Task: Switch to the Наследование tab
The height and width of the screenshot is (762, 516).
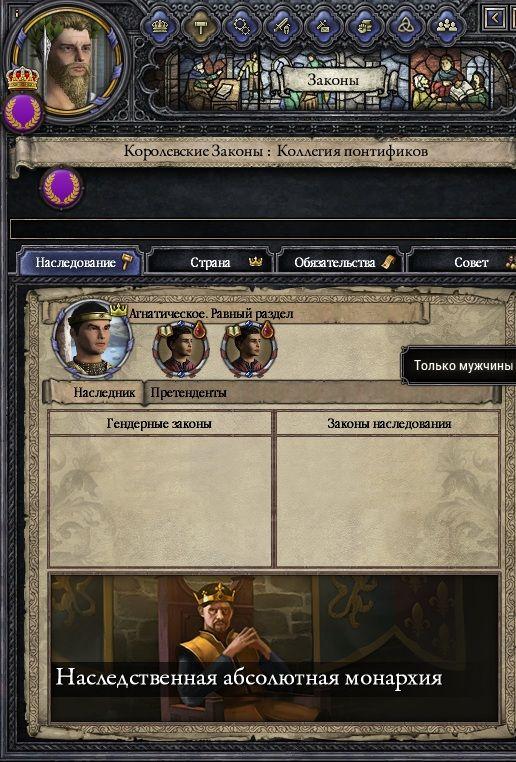Action: (81, 262)
